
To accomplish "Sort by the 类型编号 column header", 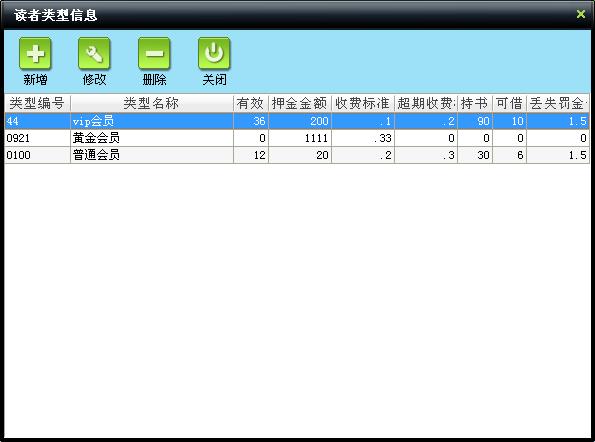I will (37, 103).
